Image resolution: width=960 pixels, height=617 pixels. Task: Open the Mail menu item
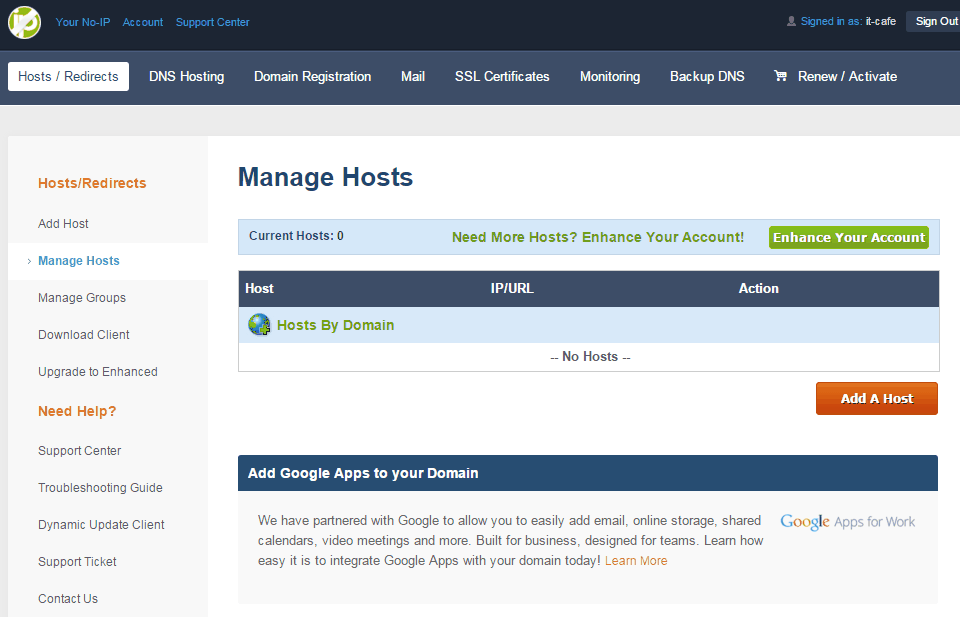(x=413, y=76)
